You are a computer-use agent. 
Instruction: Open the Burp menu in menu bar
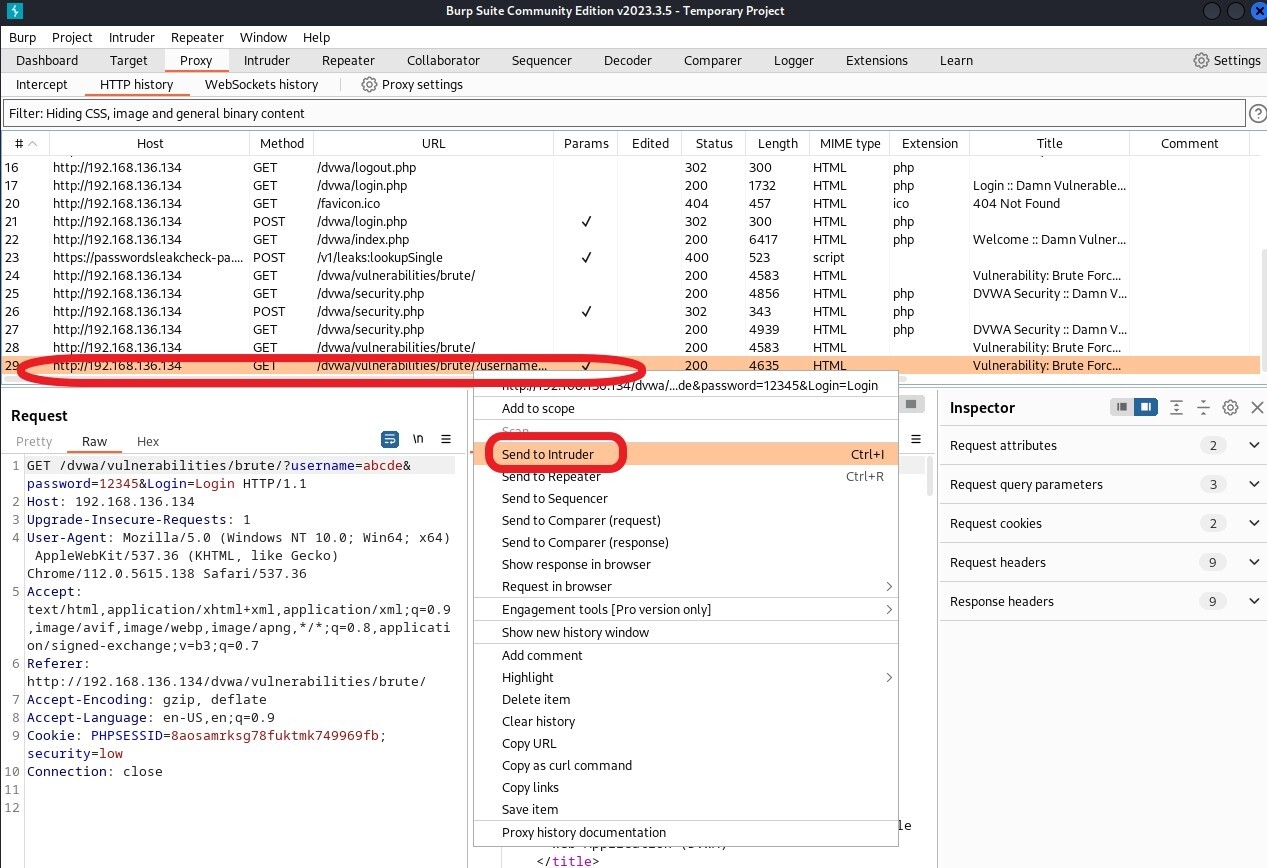22,37
